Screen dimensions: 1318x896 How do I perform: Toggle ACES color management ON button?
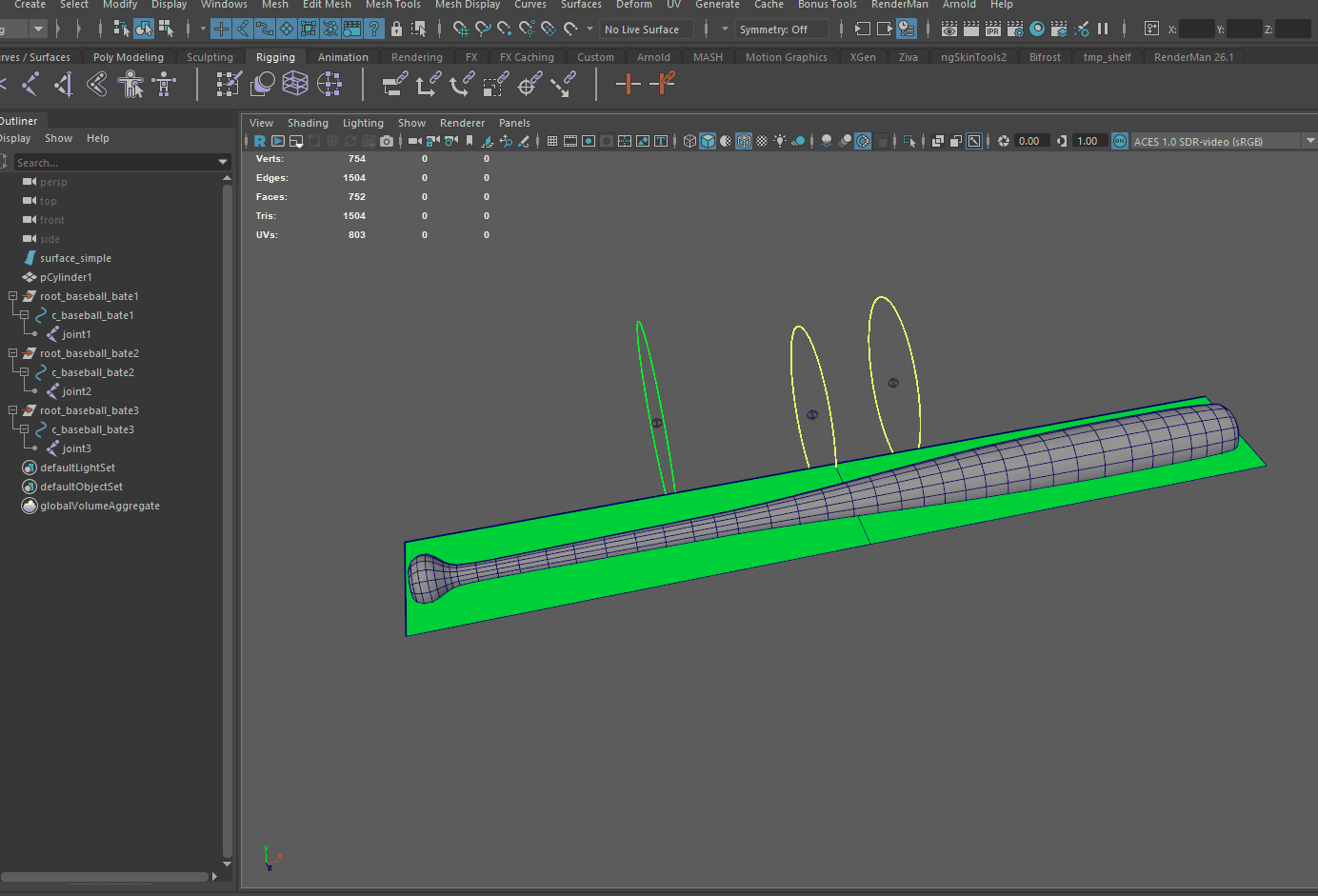1120,141
